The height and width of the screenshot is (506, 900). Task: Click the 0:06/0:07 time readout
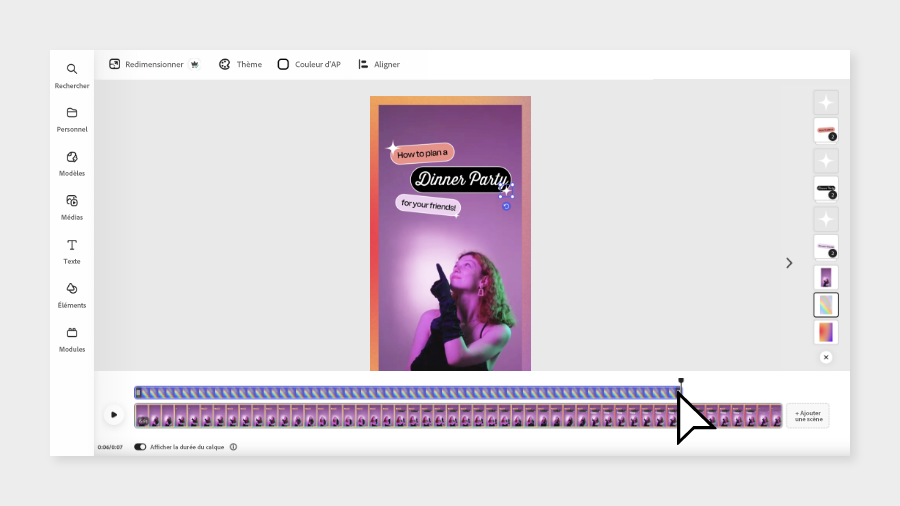click(x=110, y=447)
